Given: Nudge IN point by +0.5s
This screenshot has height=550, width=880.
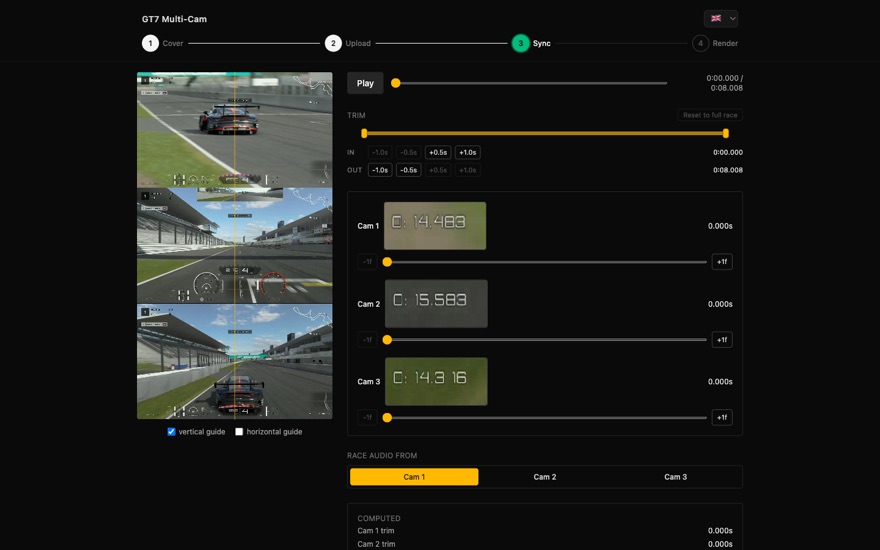Looking at the screenshot, I should coord(438,153).
